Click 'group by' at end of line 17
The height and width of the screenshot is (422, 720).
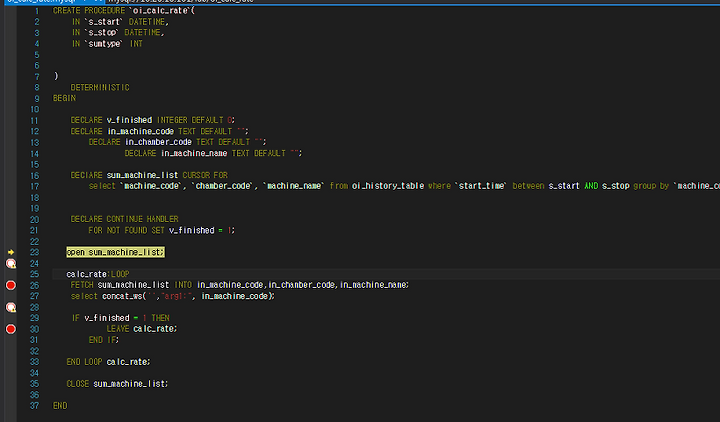pyautogui.click(x=651, y=186)
